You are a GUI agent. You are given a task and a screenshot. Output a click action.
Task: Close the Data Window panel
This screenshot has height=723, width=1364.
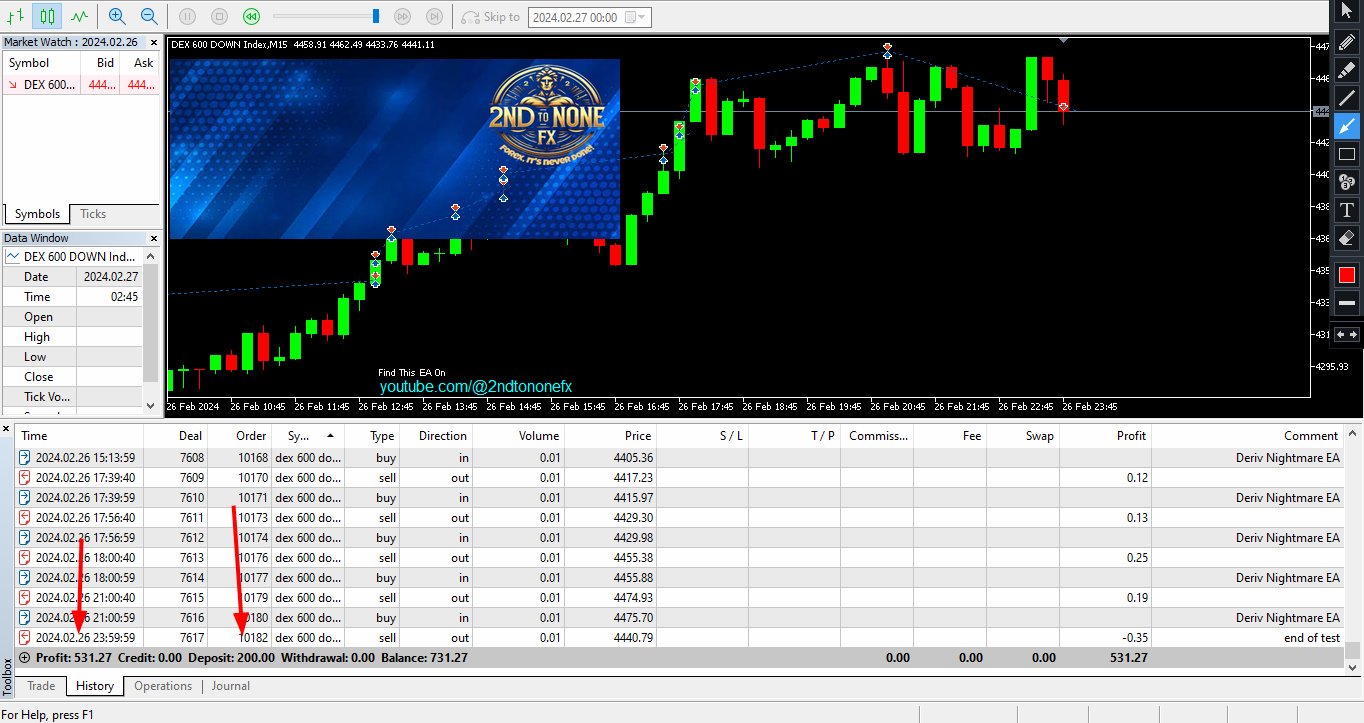click(x=154, y=238)
